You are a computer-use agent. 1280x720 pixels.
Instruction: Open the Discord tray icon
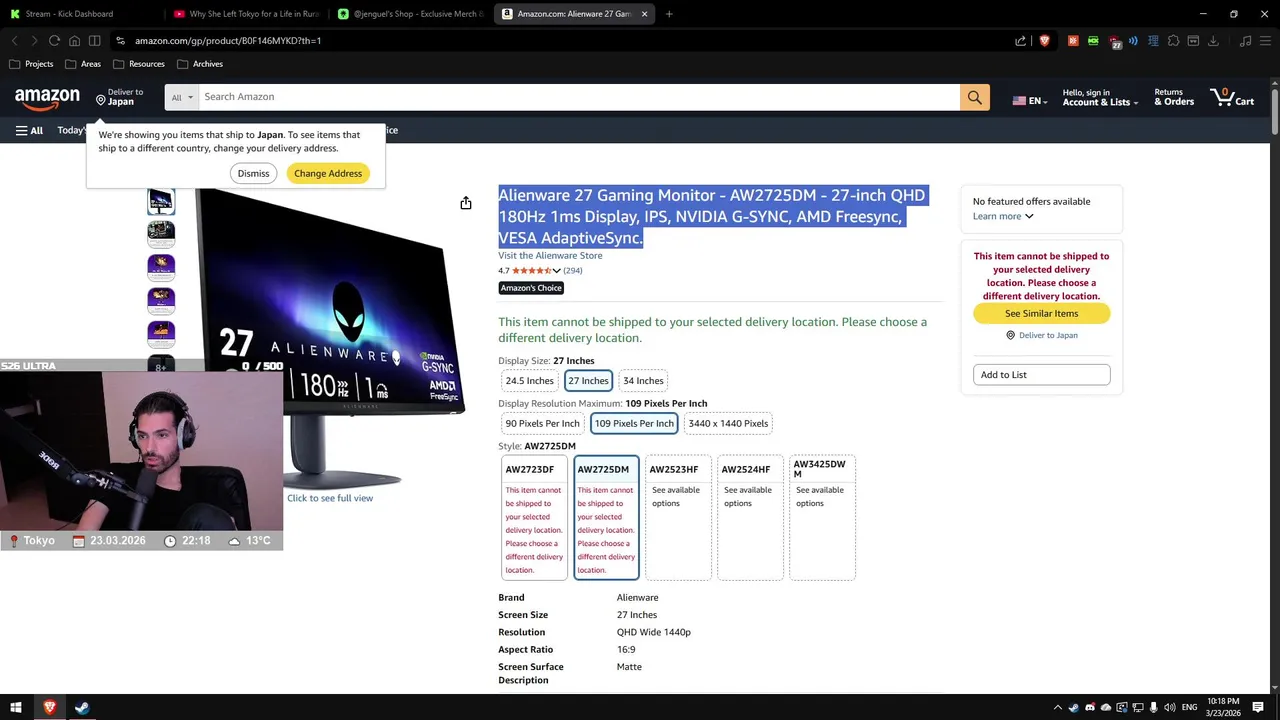point(1090,708)
